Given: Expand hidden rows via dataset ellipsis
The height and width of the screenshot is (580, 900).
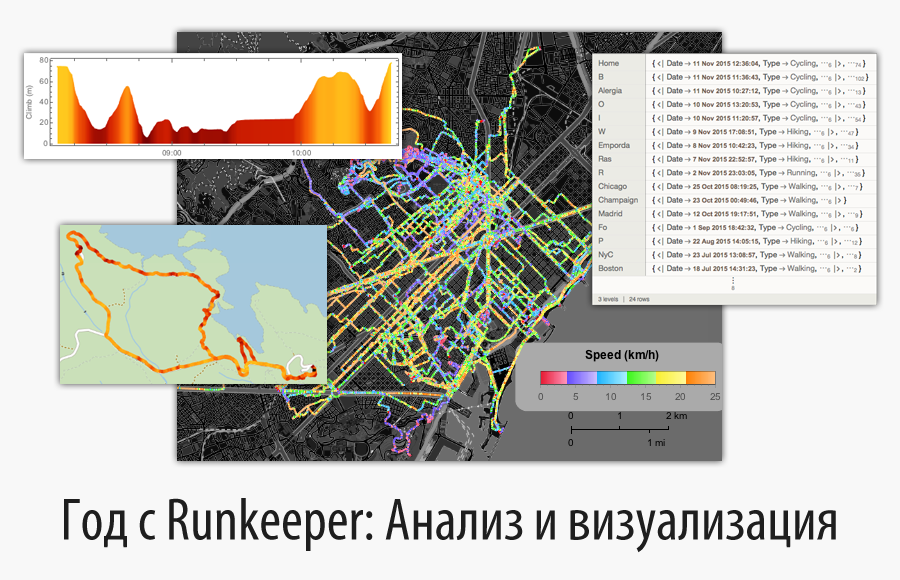Looking at the screenshot, I should 733,283.
